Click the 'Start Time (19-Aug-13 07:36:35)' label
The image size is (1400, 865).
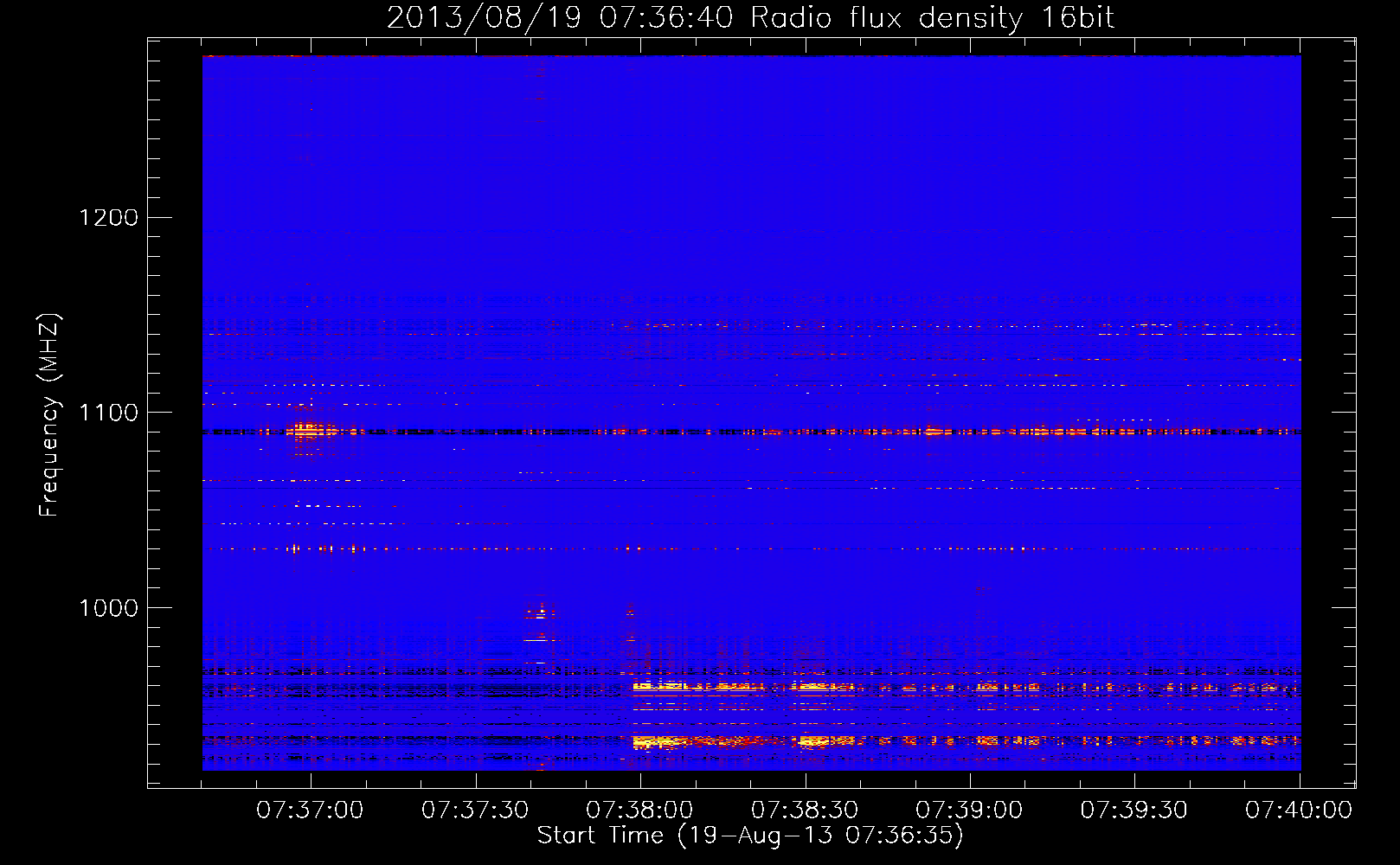coord(750,836)
